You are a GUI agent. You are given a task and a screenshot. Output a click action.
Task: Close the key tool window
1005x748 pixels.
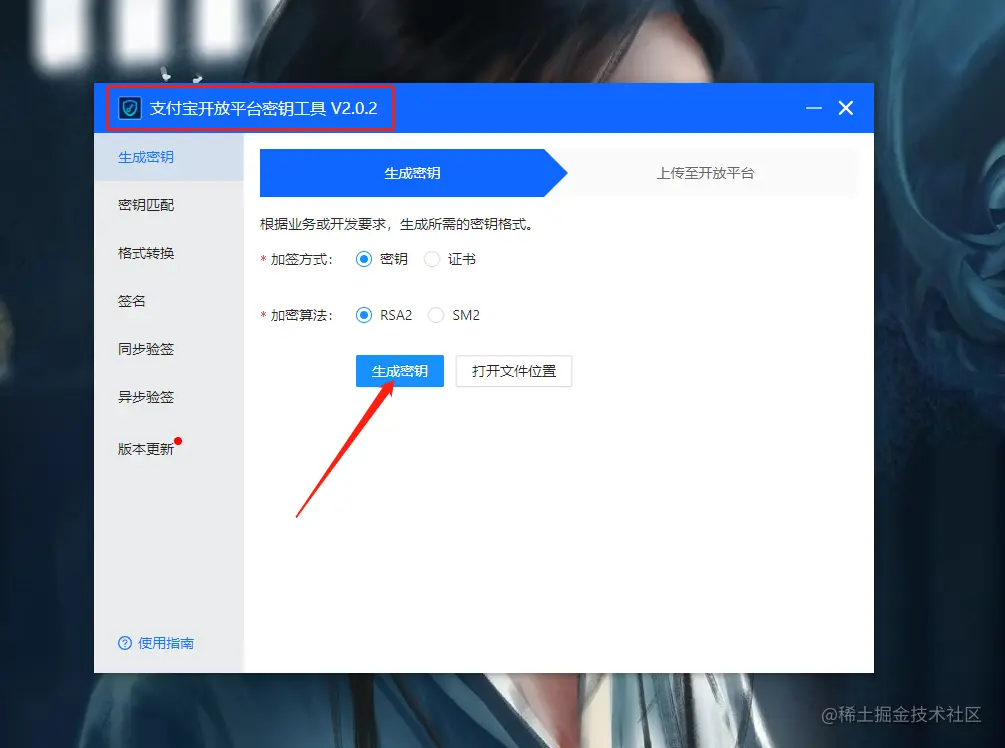(x=846, y=108)
